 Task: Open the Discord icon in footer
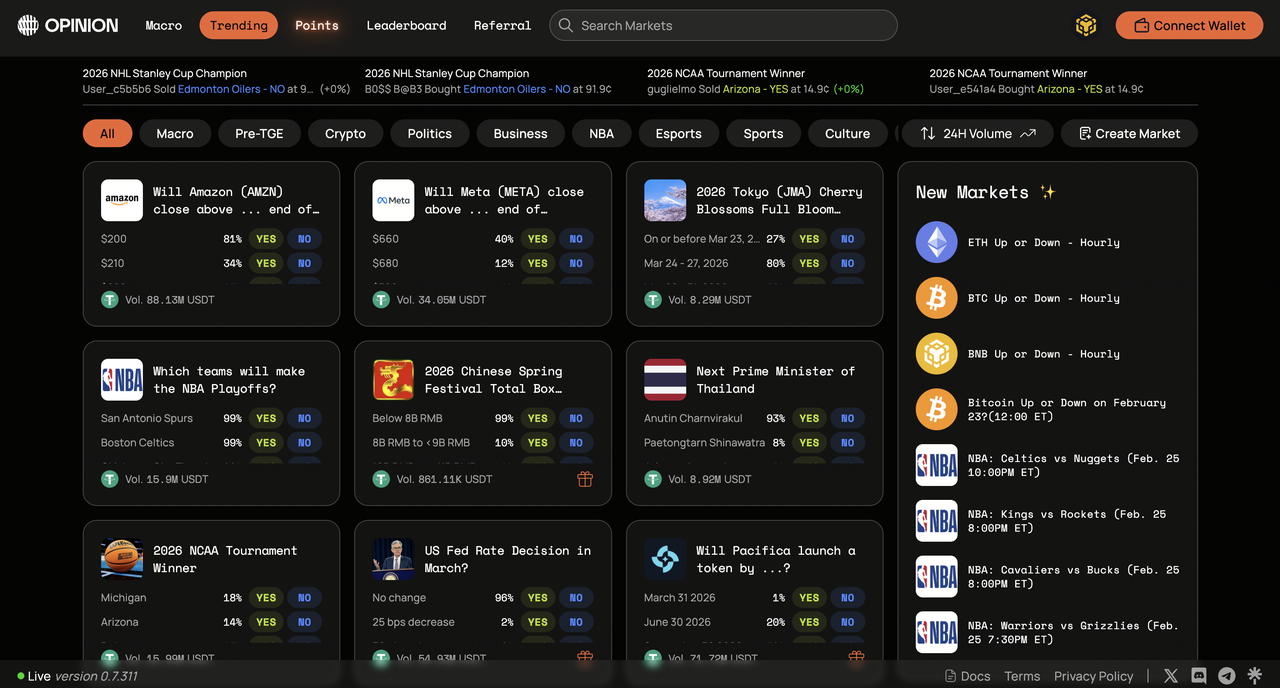coord(1199,676)
